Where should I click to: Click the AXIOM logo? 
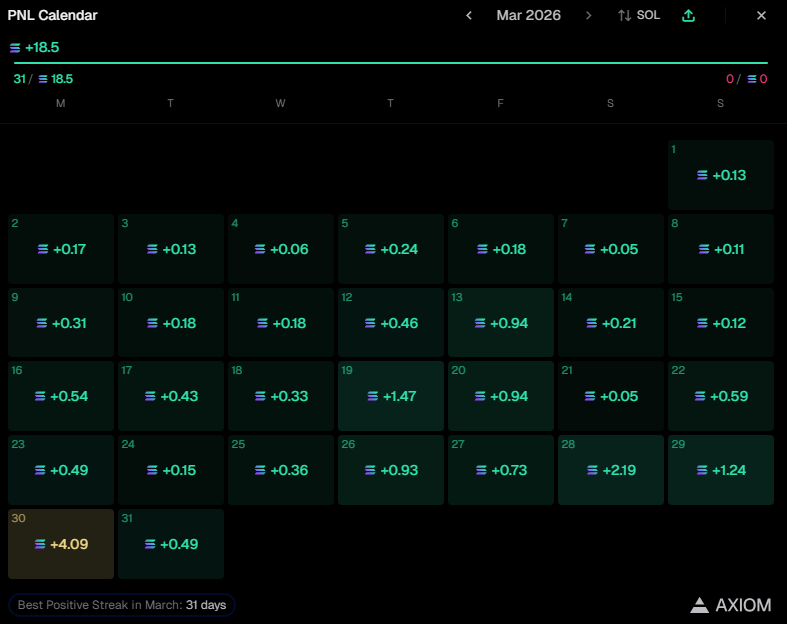coord(730,605)
